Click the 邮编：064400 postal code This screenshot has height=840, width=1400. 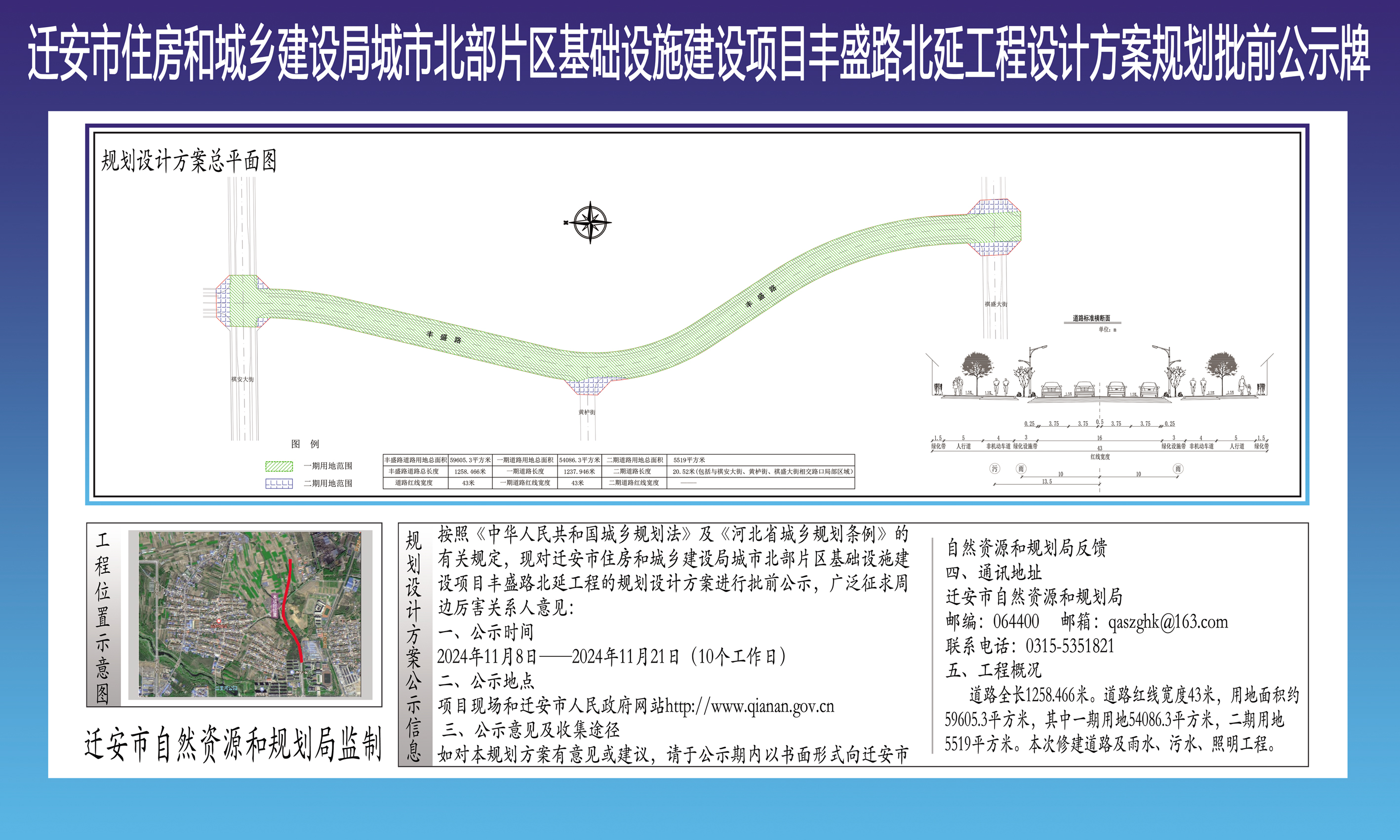[993, 622]
